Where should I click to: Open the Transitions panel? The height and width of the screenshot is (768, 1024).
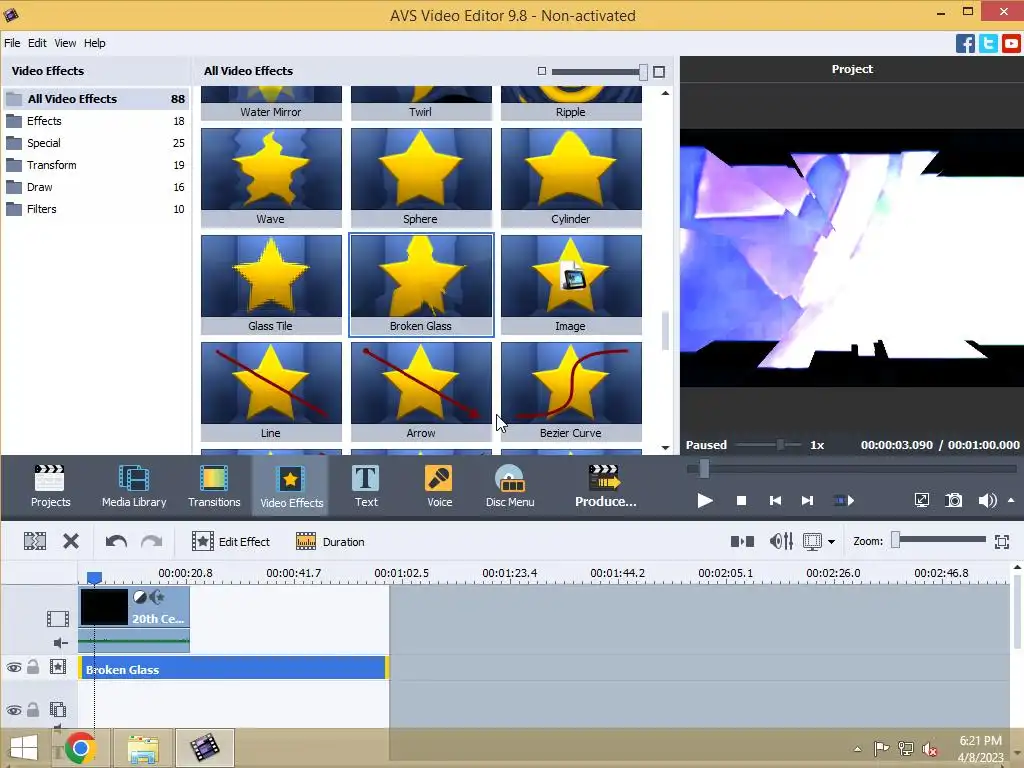214,486
